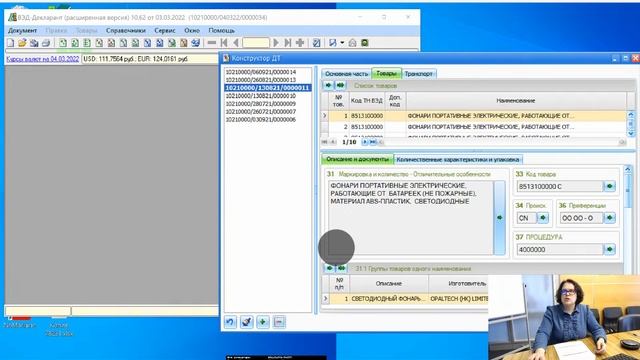Click the green square icon at toolbar end
The width and height of the screenshot is (640, 360).
pos(364,42)
